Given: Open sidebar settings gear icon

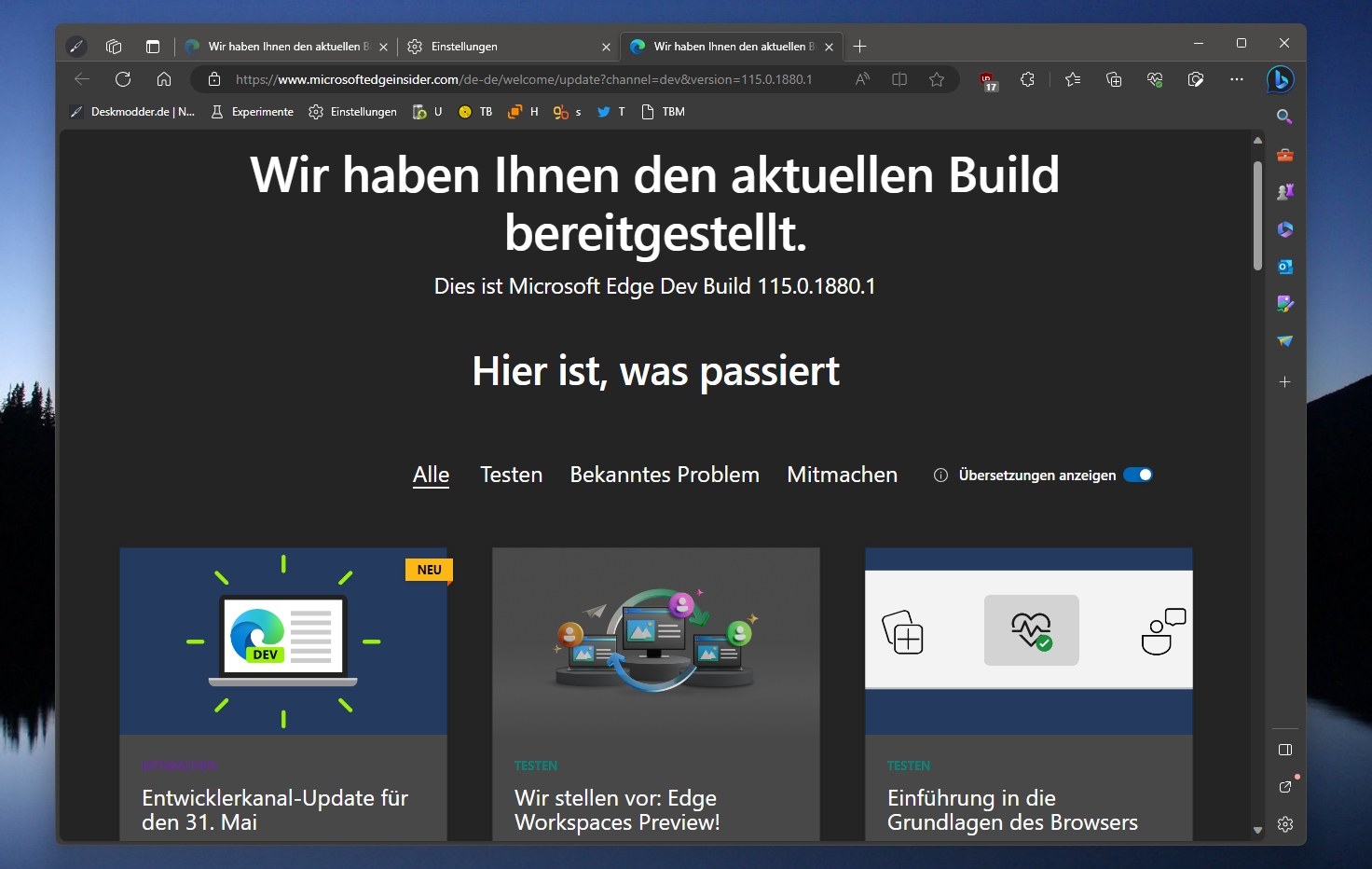Looking at the screenshot, I should click(1284, 824).
